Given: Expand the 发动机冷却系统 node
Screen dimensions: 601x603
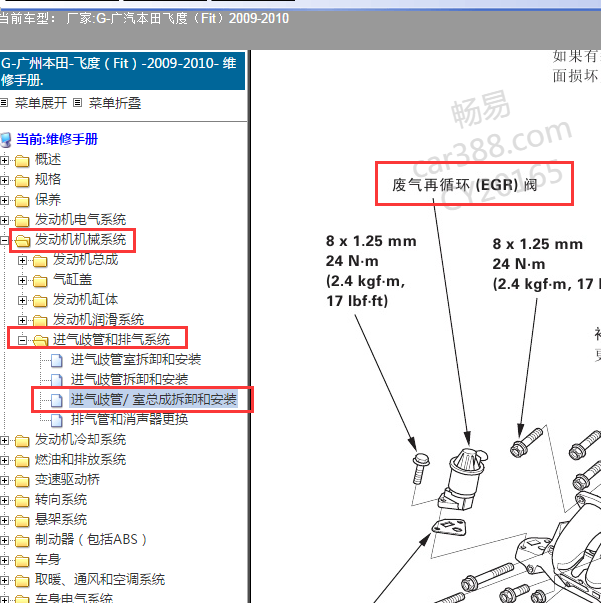Looking at the screenshot, I should 4,440.
